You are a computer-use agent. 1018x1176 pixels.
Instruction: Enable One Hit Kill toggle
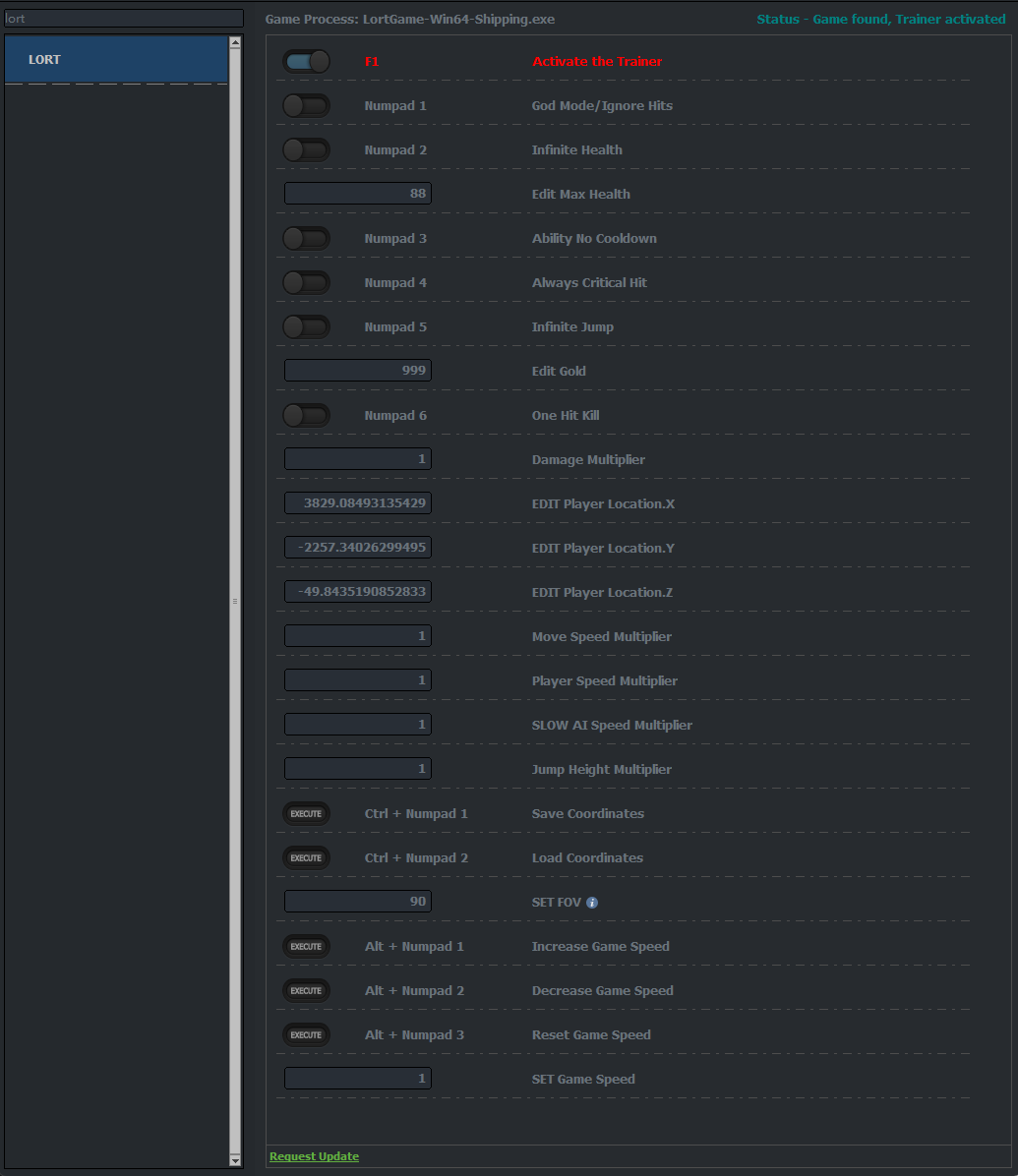[x=306, y=416]
